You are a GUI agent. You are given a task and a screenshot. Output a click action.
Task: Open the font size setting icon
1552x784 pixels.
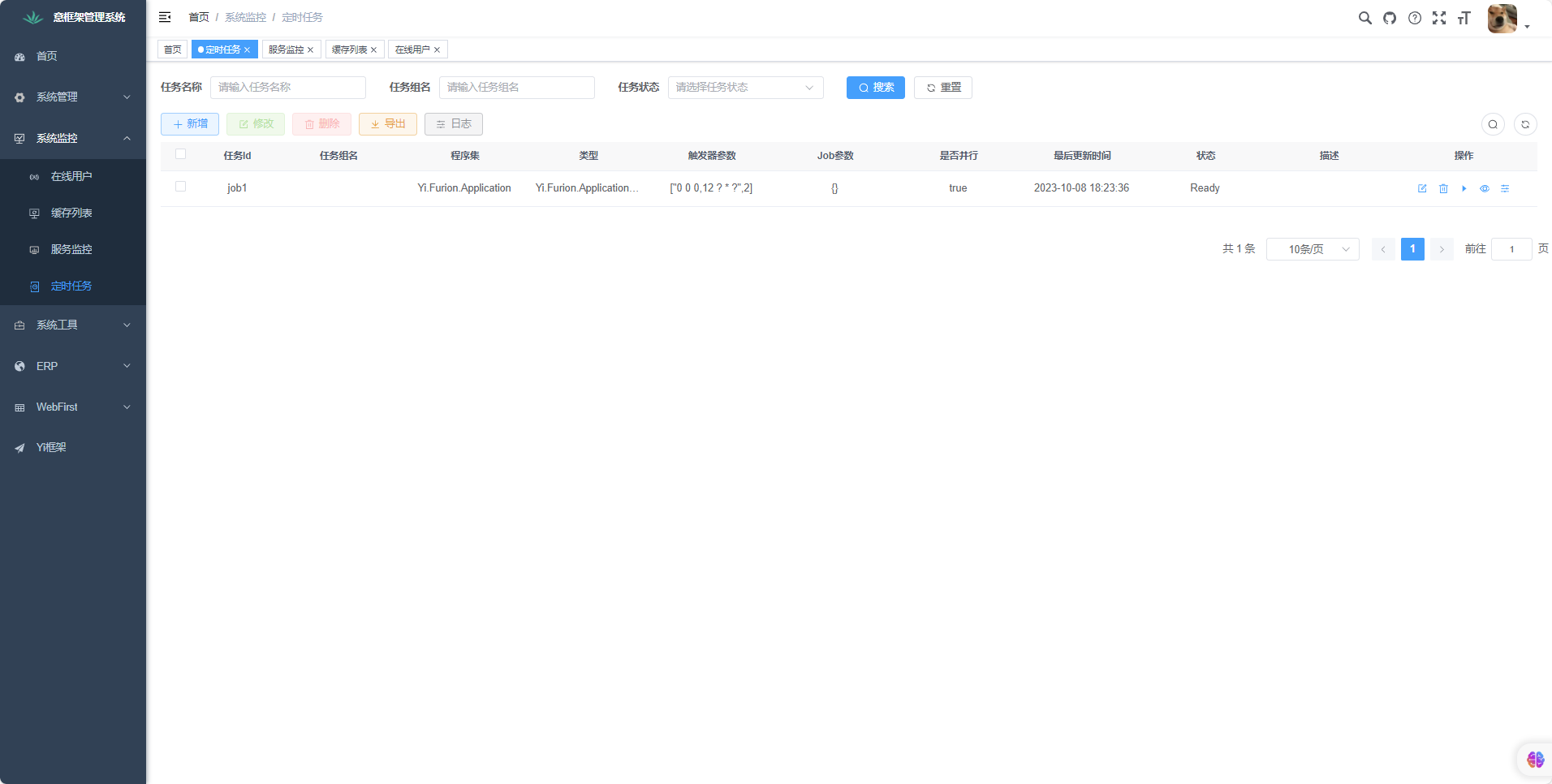pos(1464,18)
